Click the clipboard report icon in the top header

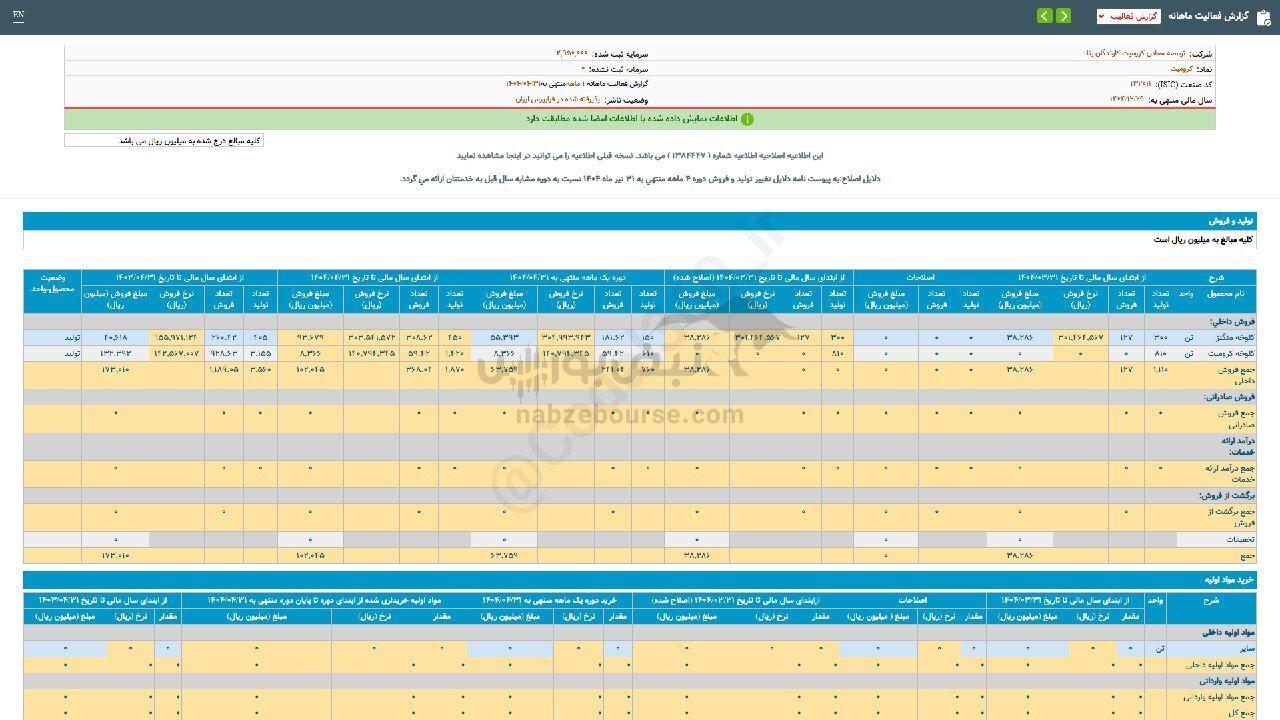click(1263, 17)
